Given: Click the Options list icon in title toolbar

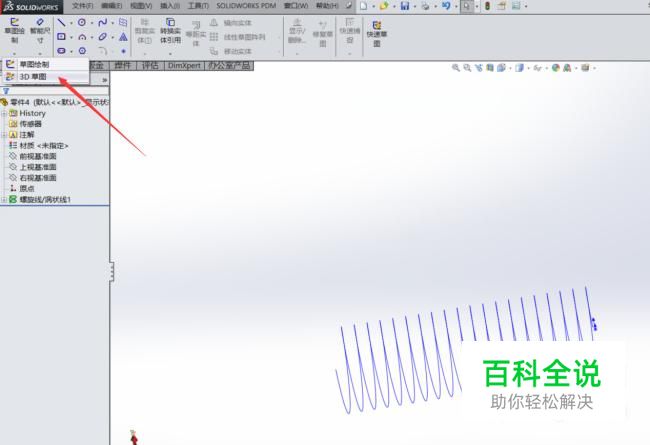Looking at the screenshot, I should (x=516, y=6).
